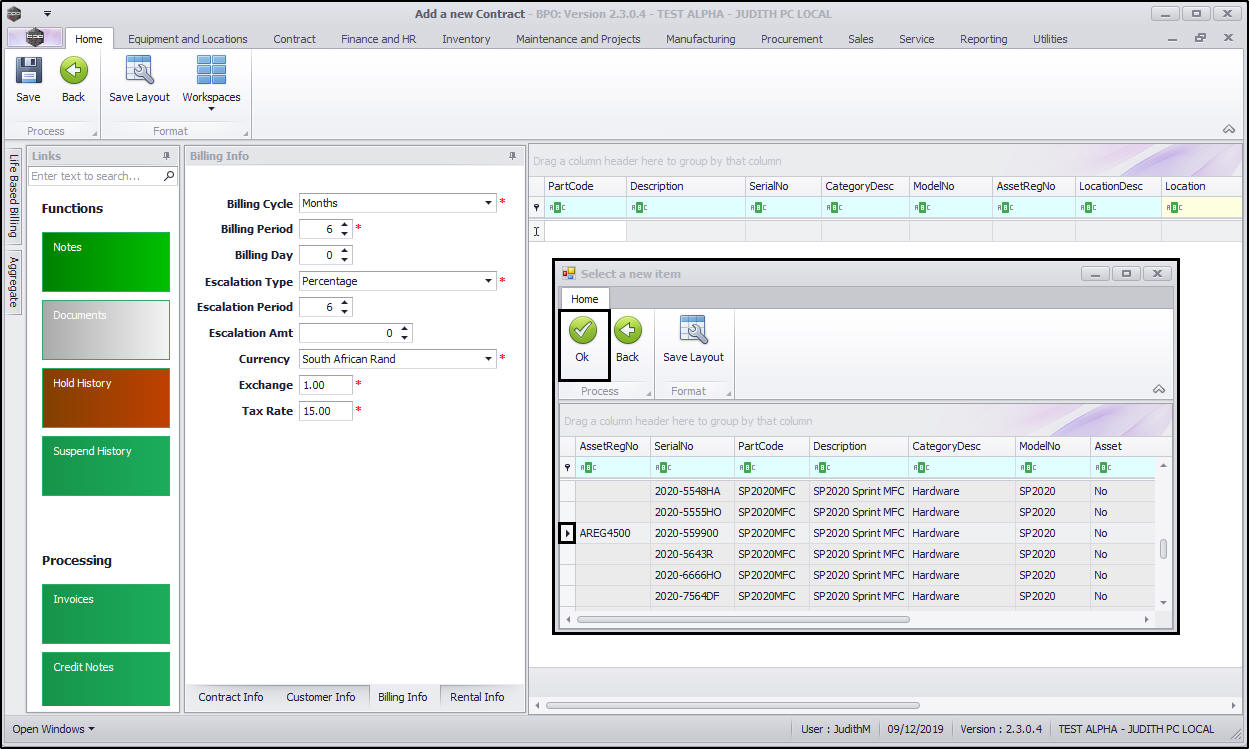
Task: Open the Finance and HR ribbon tab
Action: tap(378, 39)
